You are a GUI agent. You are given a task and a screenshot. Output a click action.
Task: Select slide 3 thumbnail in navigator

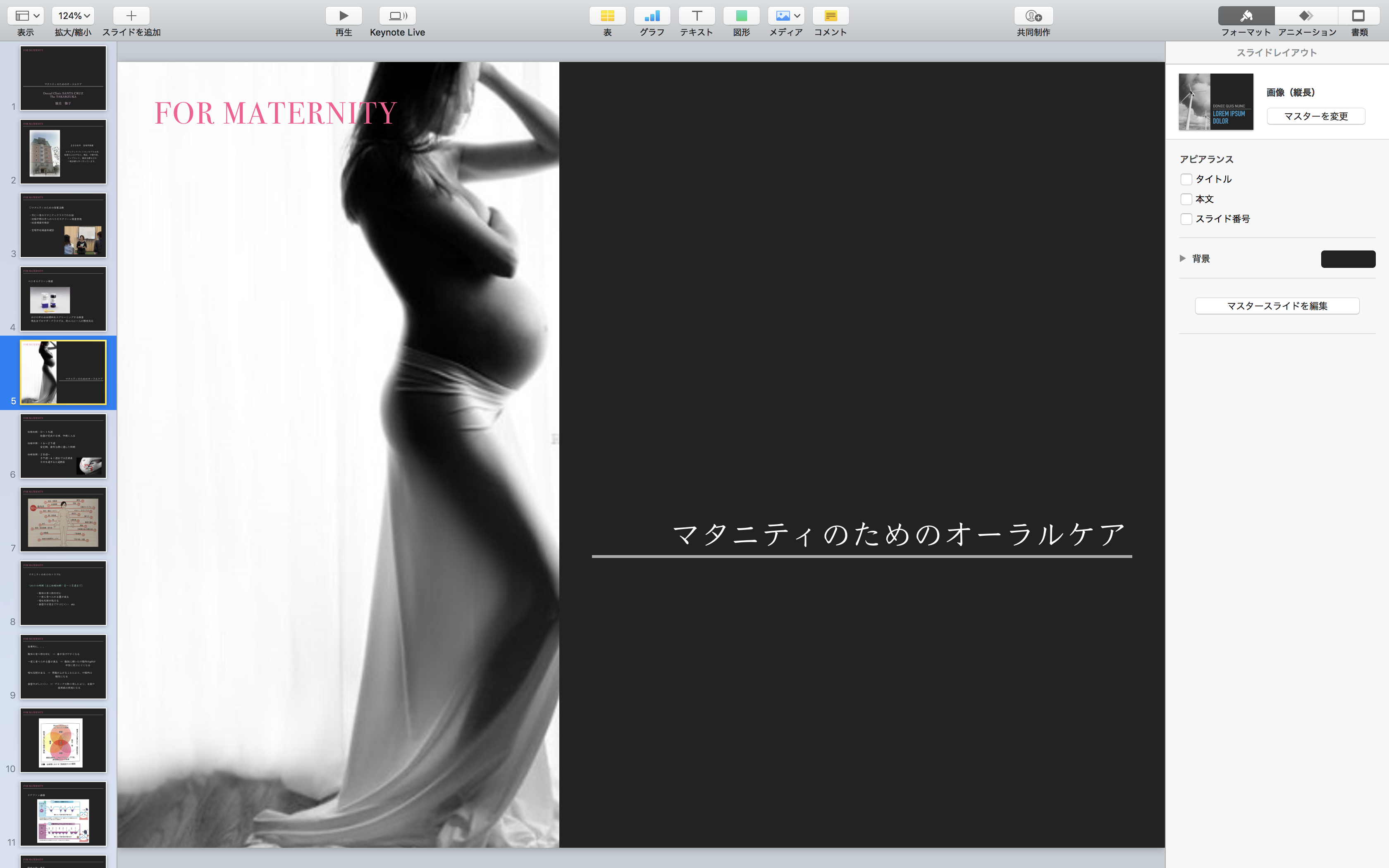click(63, 225)
